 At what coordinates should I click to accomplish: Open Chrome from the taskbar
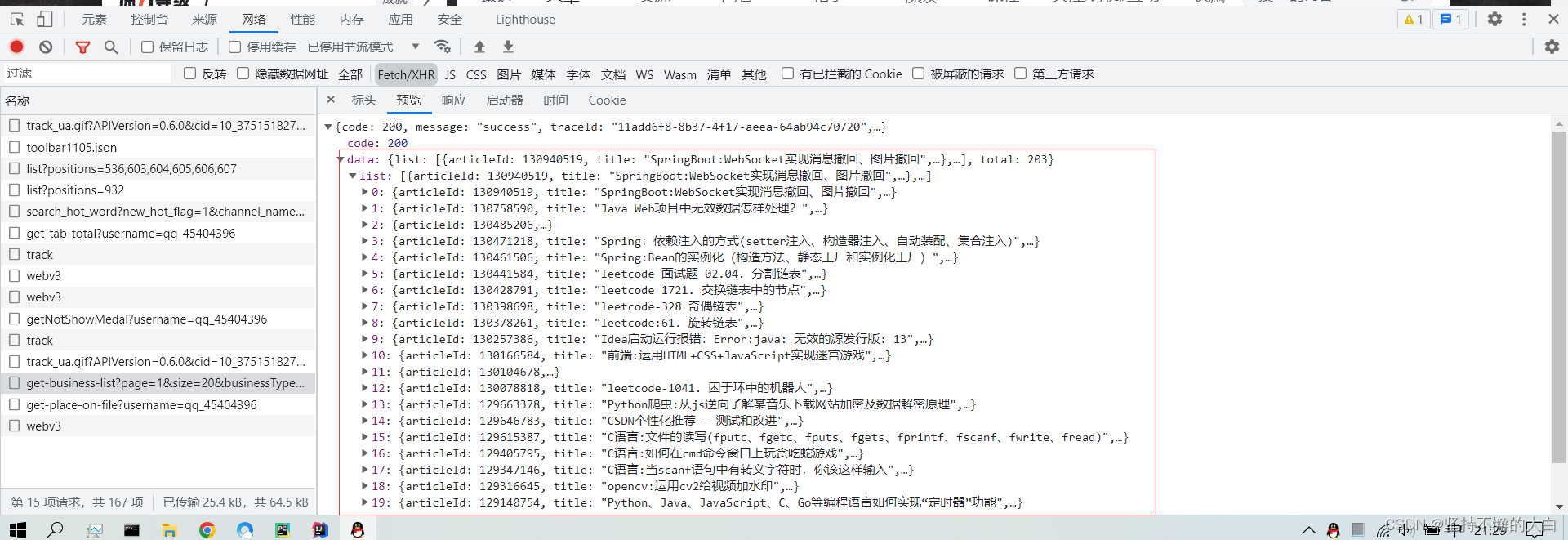pos(207,530)
